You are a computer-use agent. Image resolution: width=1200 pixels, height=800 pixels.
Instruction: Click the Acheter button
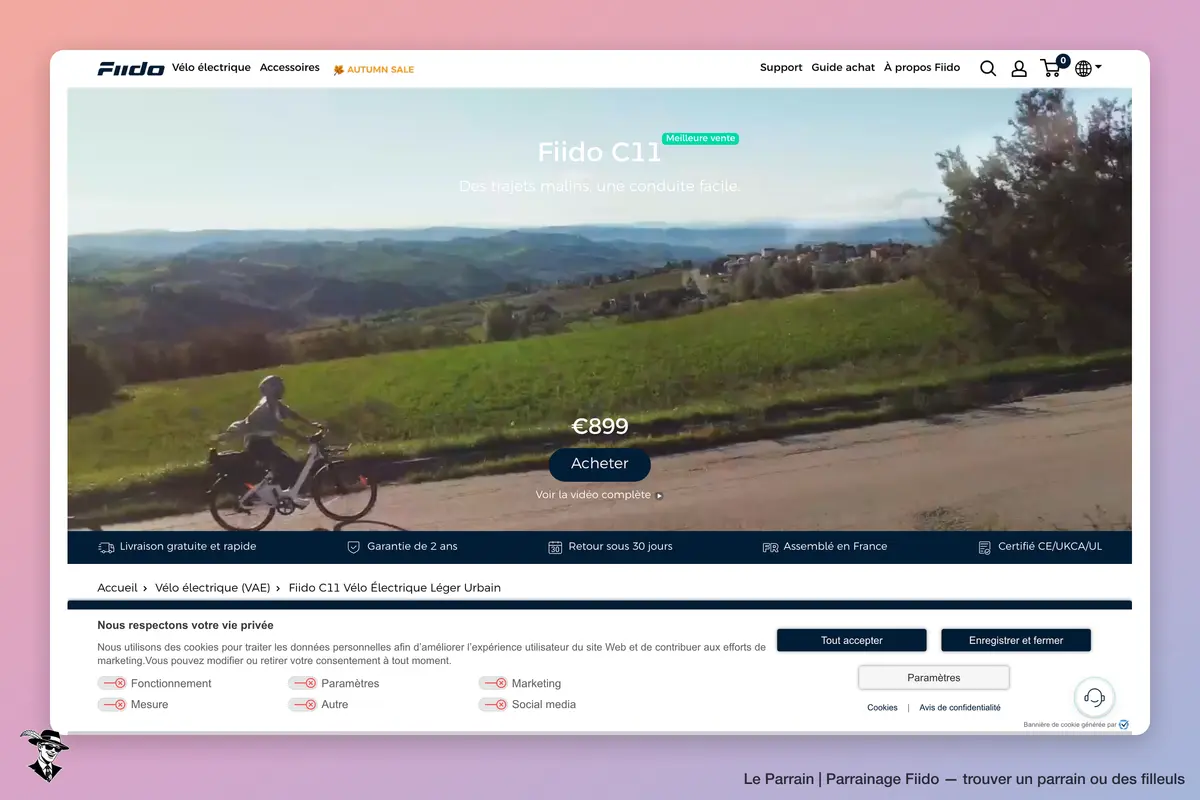pyautogui.click(x=600, y=464)
